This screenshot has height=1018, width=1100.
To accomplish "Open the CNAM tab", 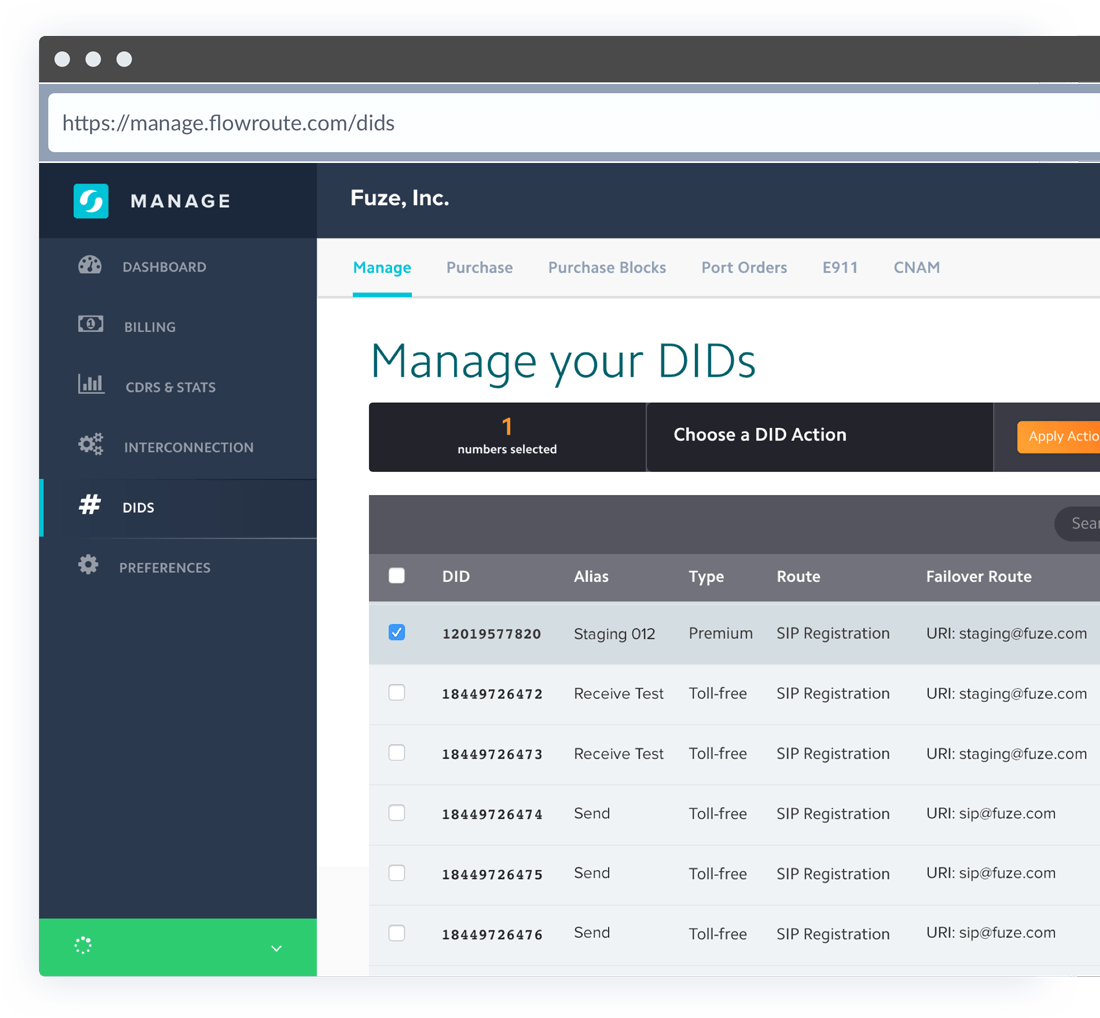I will pyautogui.click(x=917, y=268).
